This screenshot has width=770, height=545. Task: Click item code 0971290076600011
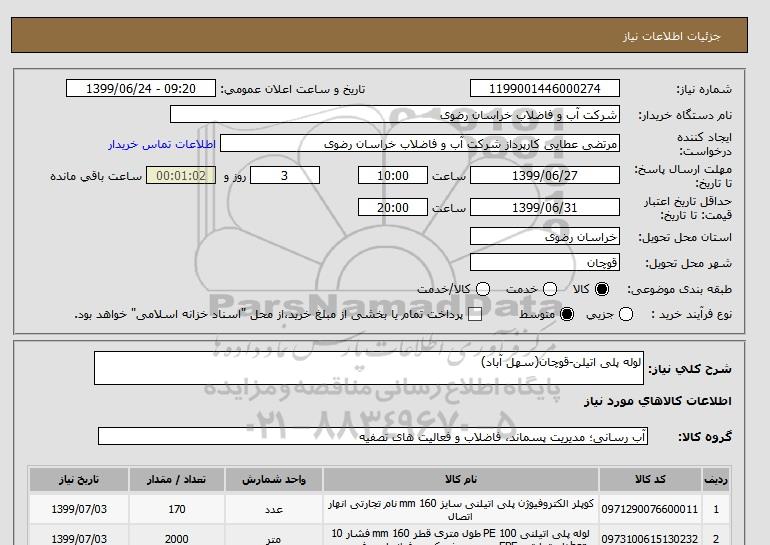click(x=650, y=510)
